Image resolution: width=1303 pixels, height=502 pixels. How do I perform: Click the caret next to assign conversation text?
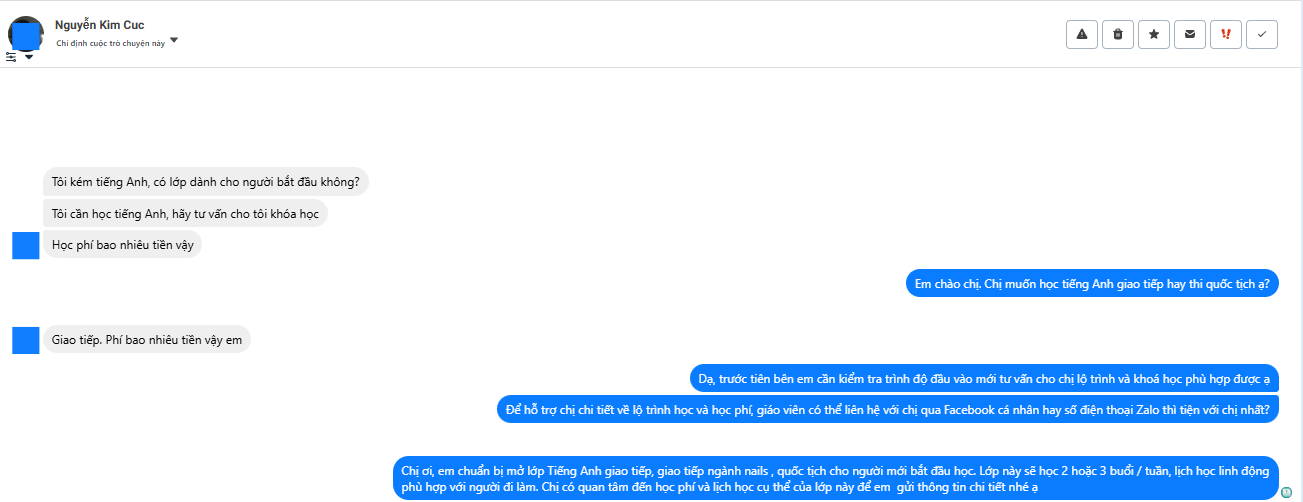(174, 41)
